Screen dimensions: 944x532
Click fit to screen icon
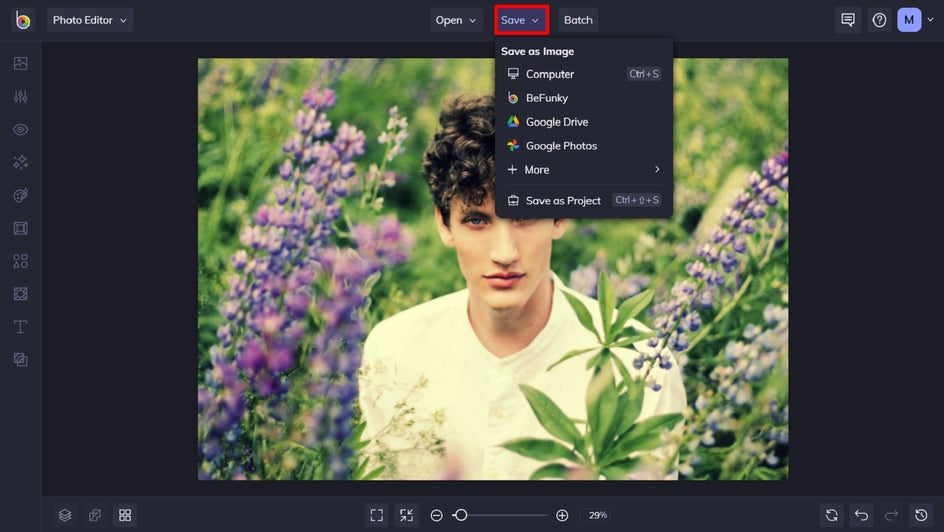[x=377, y=515]
